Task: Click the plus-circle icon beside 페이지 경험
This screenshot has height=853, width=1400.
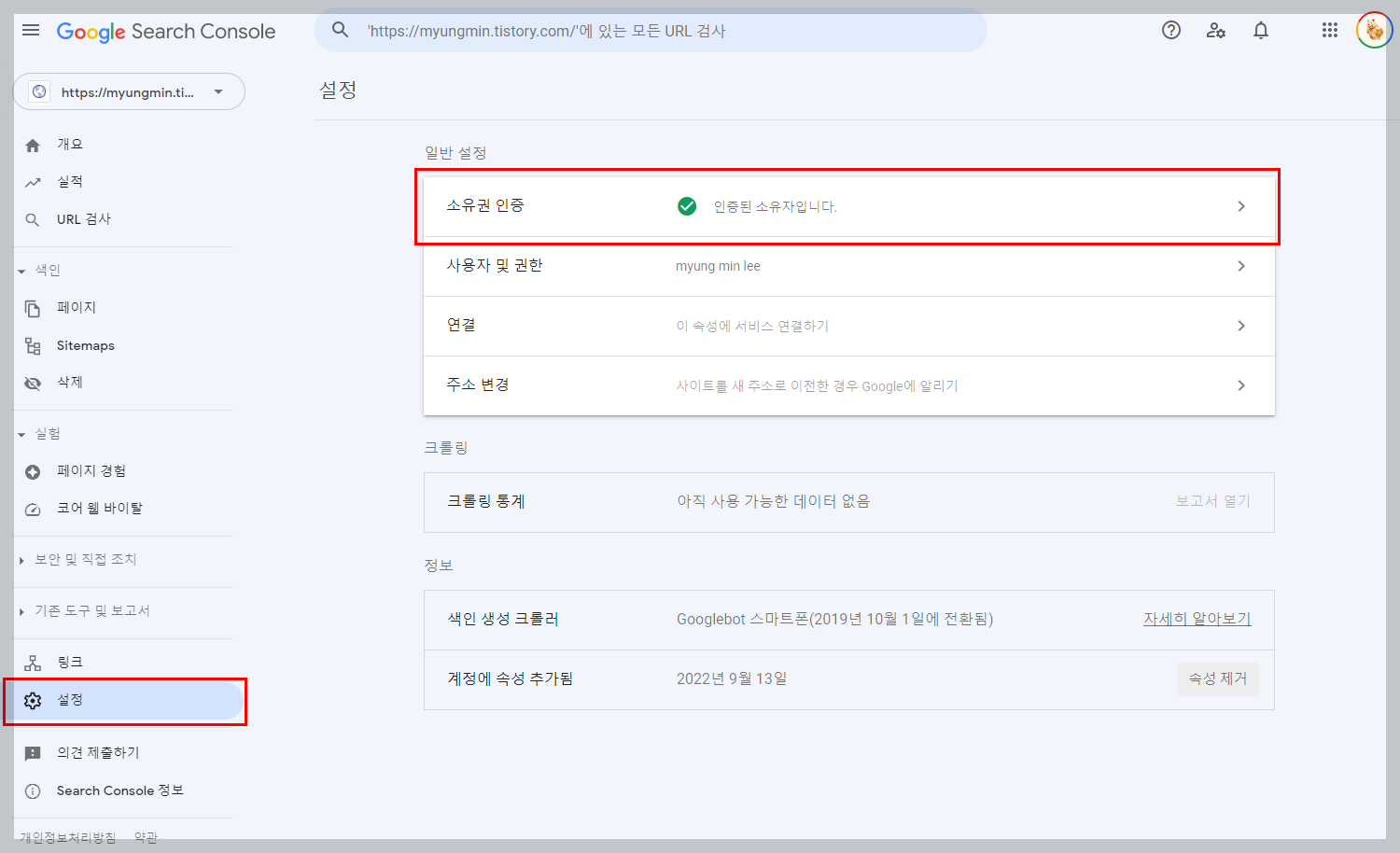Action: pyautogui.click(x=33, y=471)
